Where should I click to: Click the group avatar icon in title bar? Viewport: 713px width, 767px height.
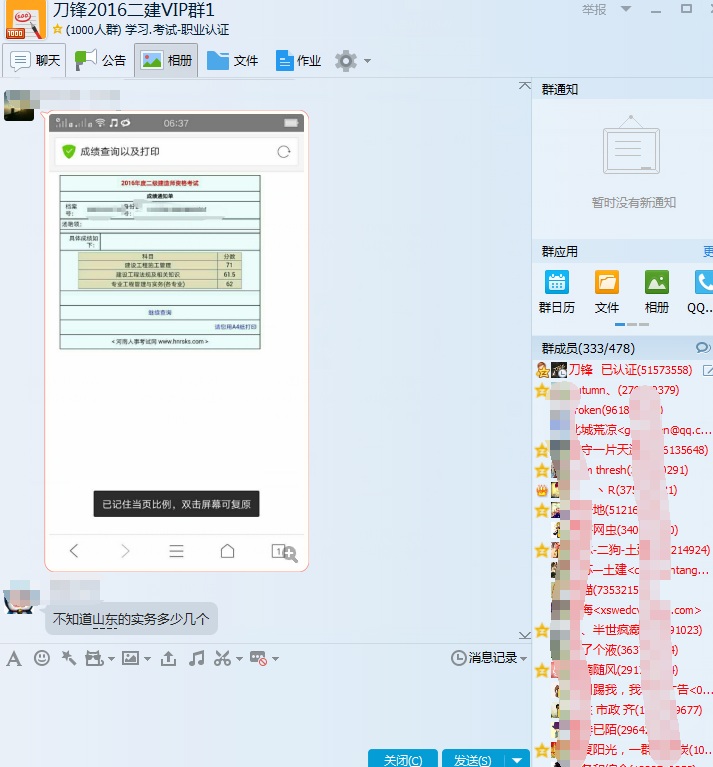pyautogui.click(x=25, y=20)
